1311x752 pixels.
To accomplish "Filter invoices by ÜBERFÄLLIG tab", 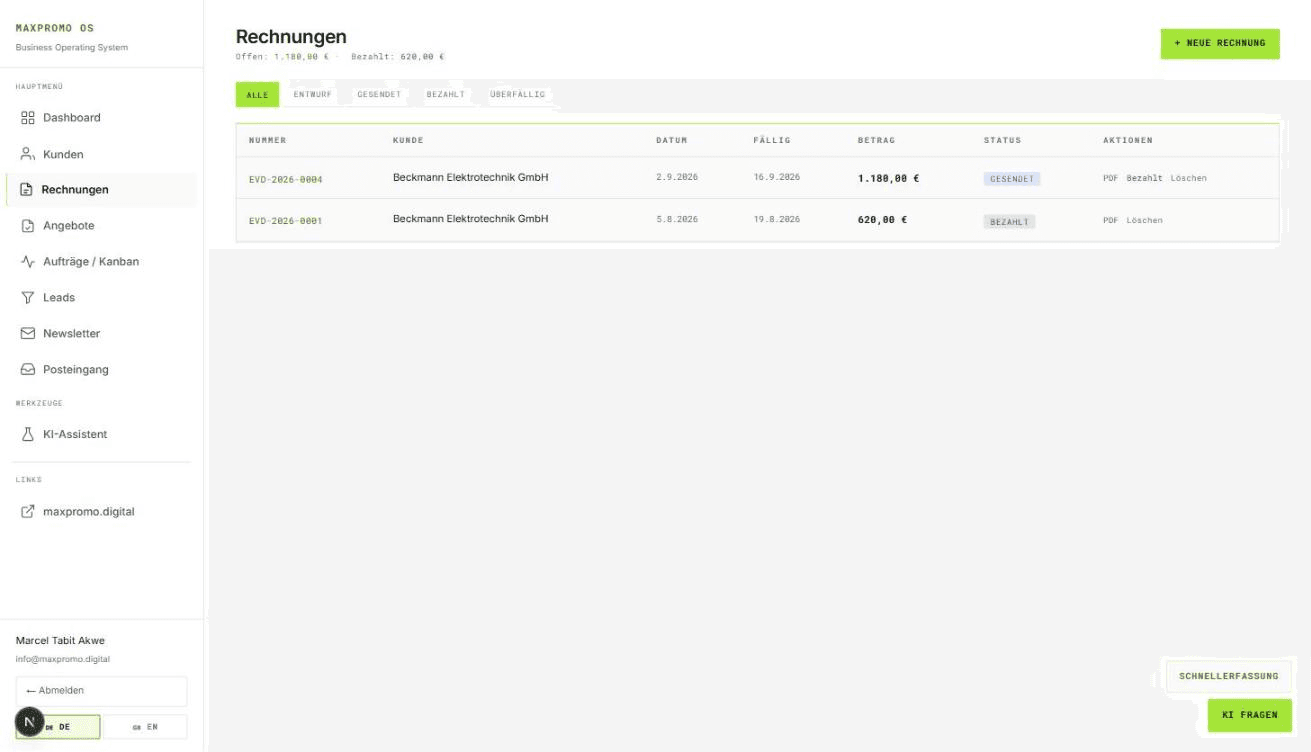I will pos(517,95).
